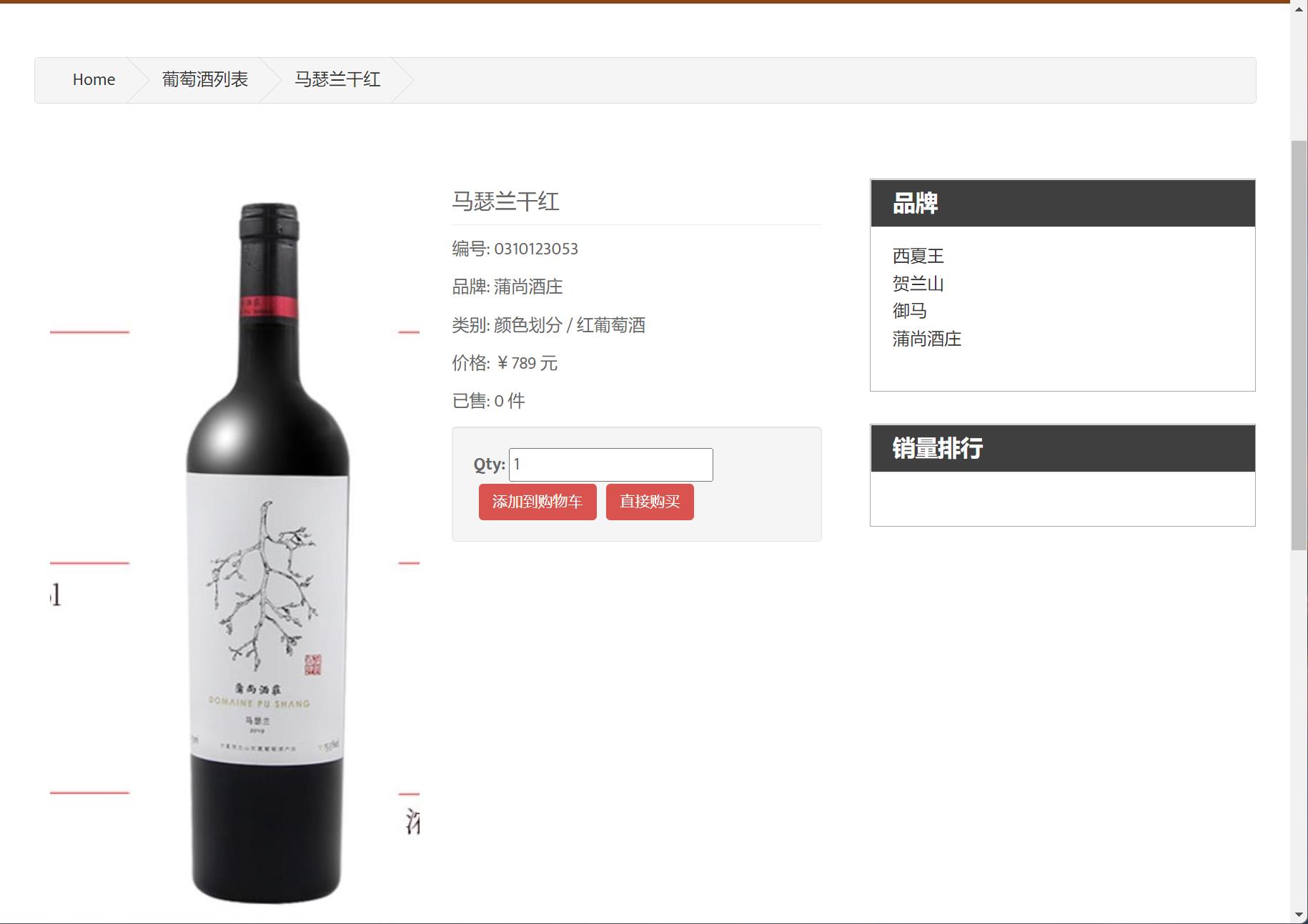This screenshot has height=924, width=1308.
Task: Click the 销量排行 panel header
Action: [1063, 448]
